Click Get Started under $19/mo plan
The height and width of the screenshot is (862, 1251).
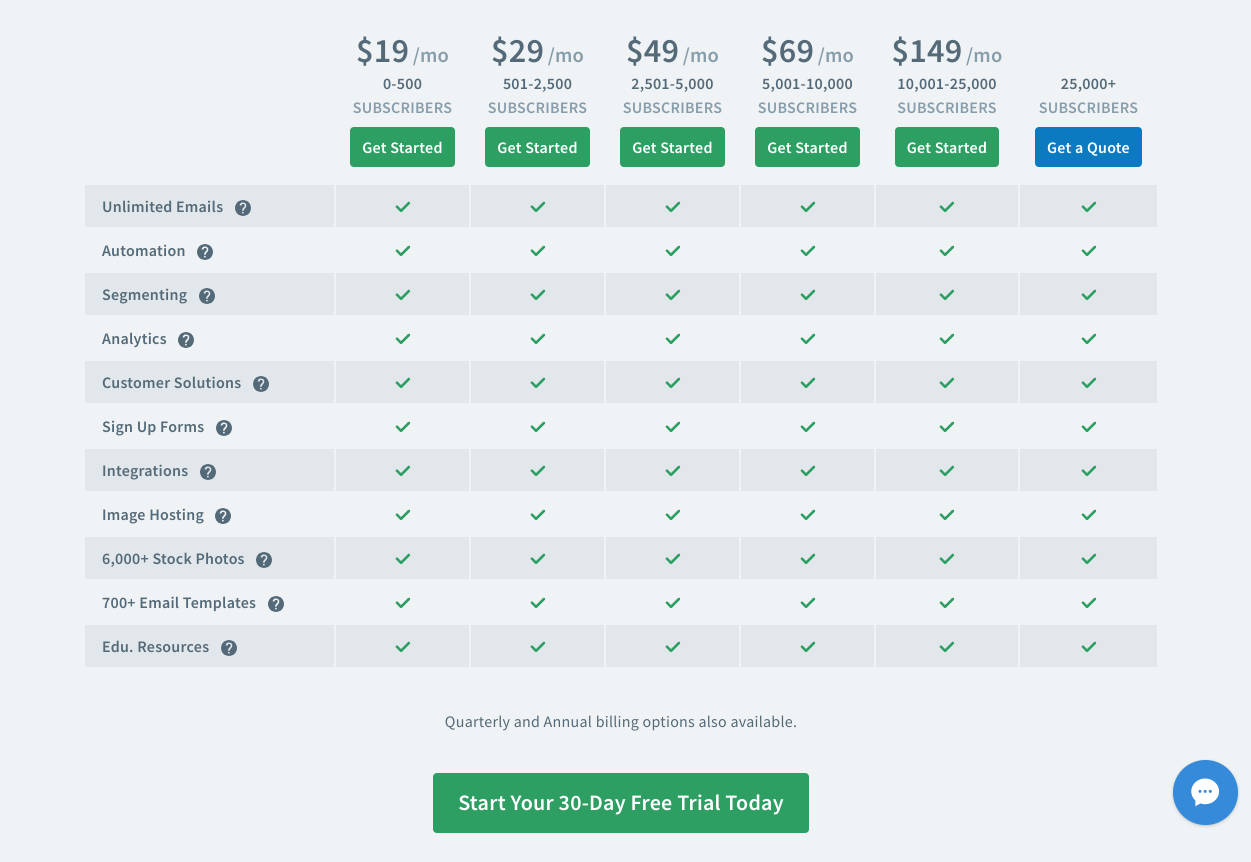coord(402,147)
